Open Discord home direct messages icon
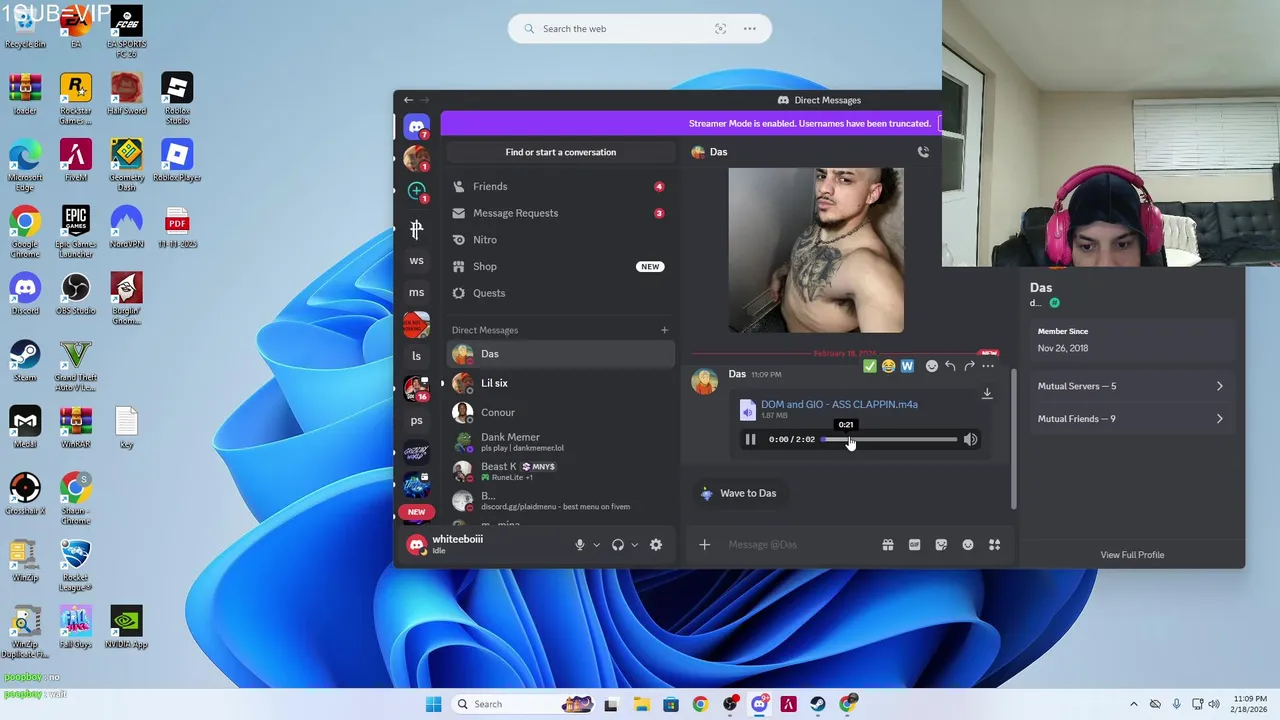 pyautogui.click(x=417, y=127)
